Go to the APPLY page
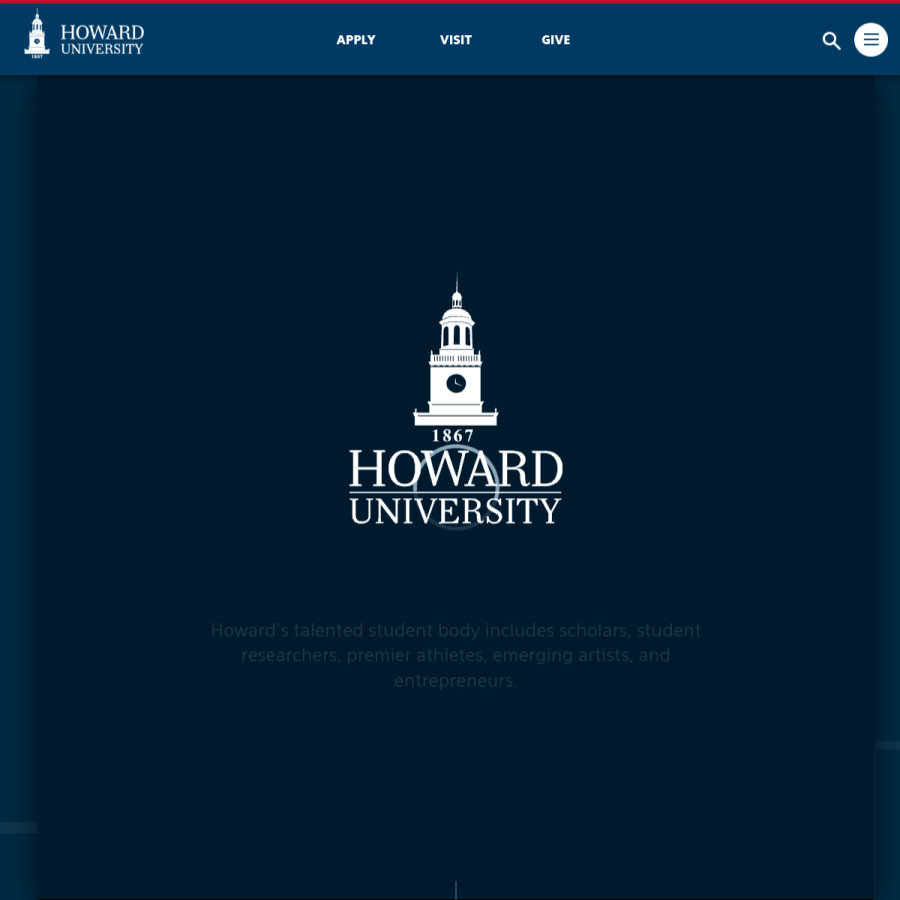 click(356, 40)
